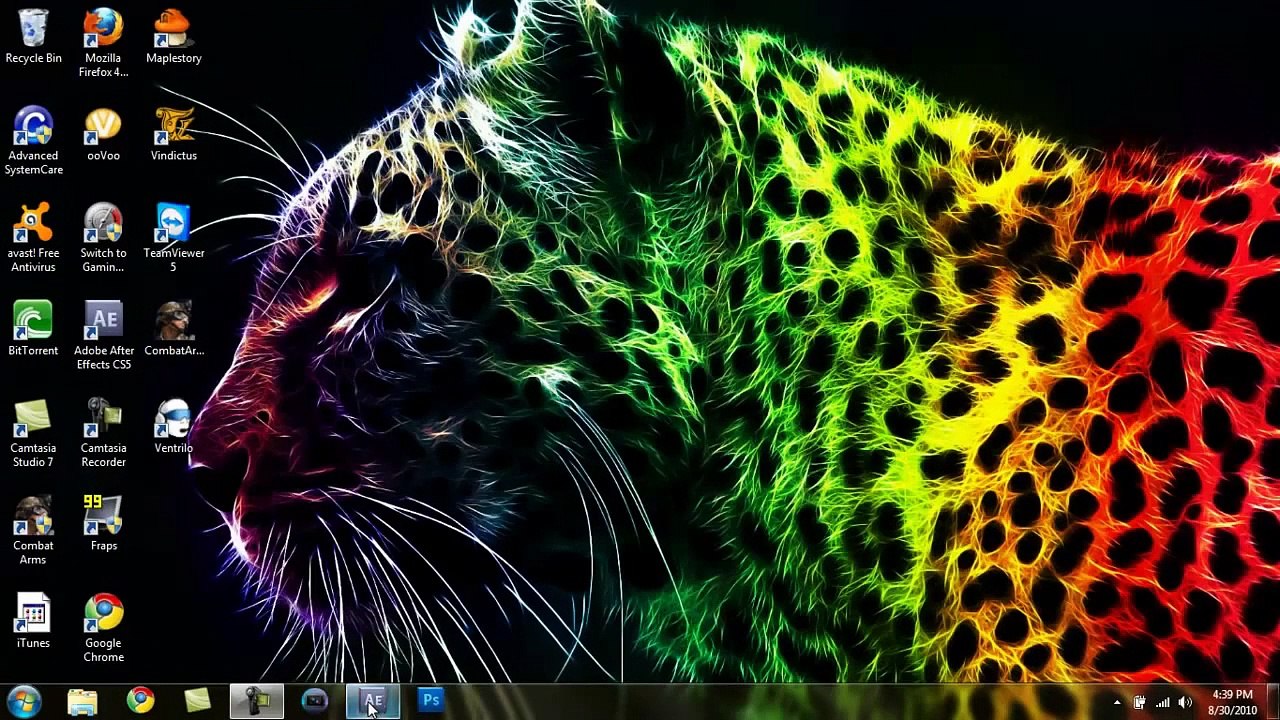The height and width of the screenshot is (720, 1280).
Task: Open the Action Center tray icon
Action: [1139, 702]
